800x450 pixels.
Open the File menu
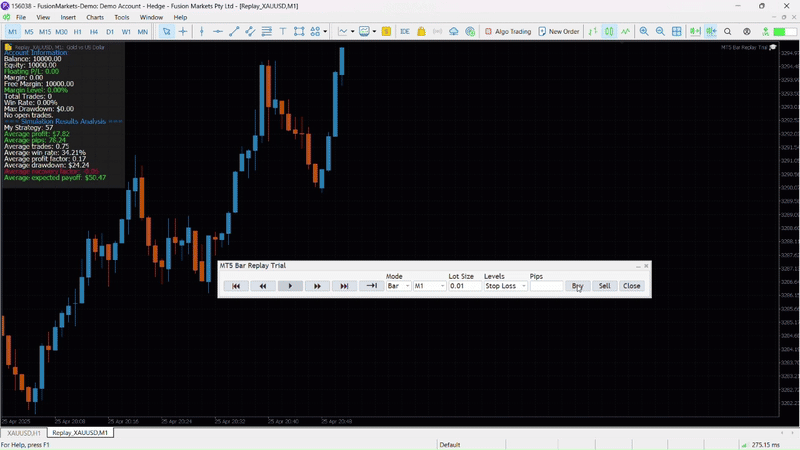point(21,17)
